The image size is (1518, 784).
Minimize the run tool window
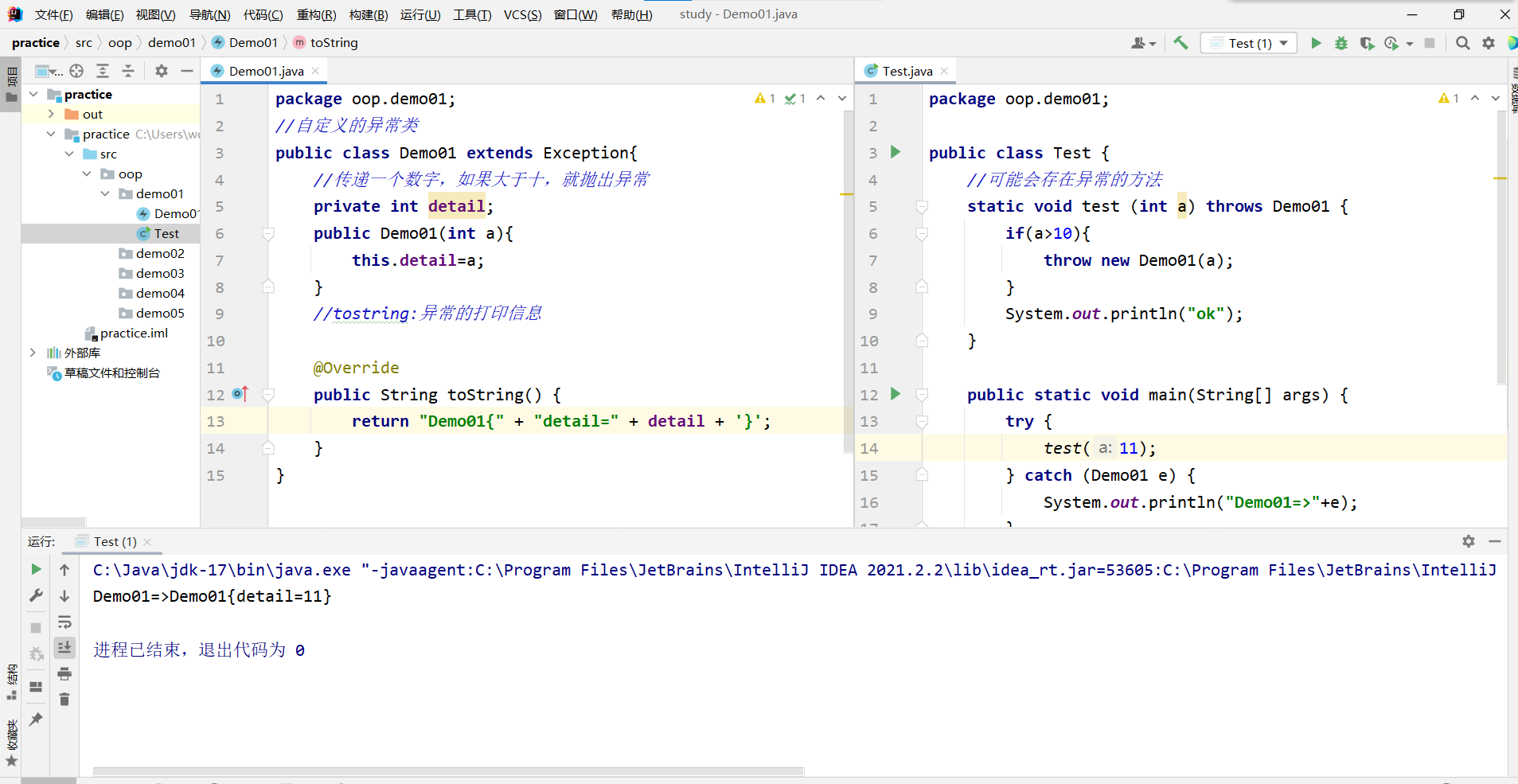1495,541
